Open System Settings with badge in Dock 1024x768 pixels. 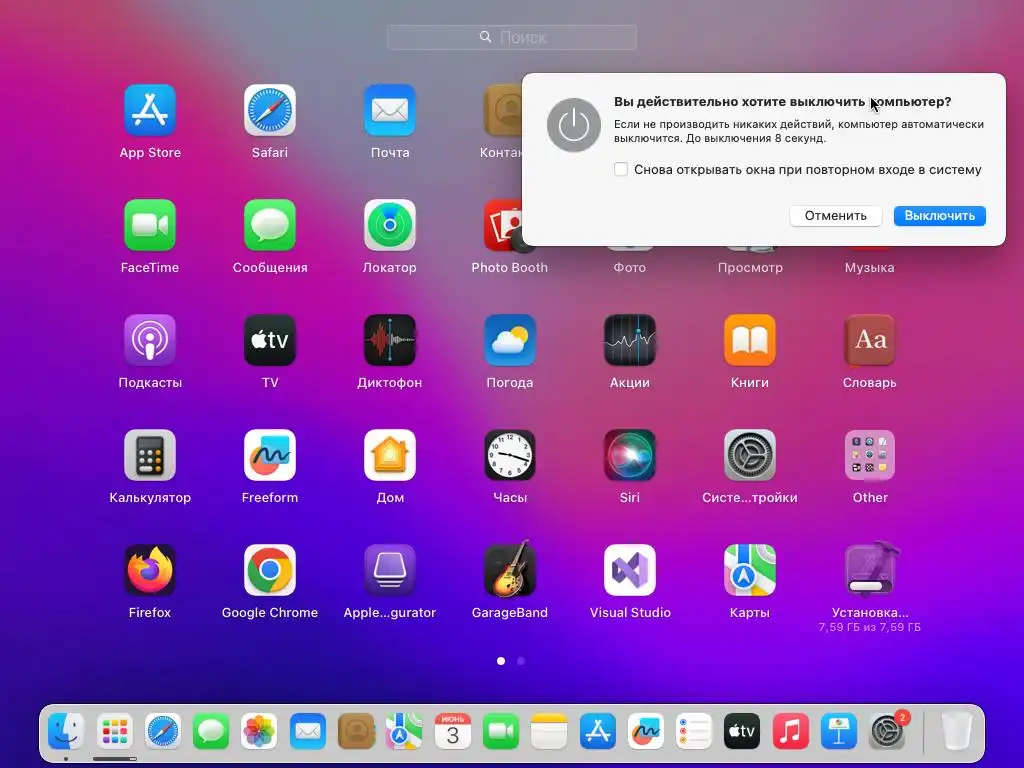pos(887,731)
